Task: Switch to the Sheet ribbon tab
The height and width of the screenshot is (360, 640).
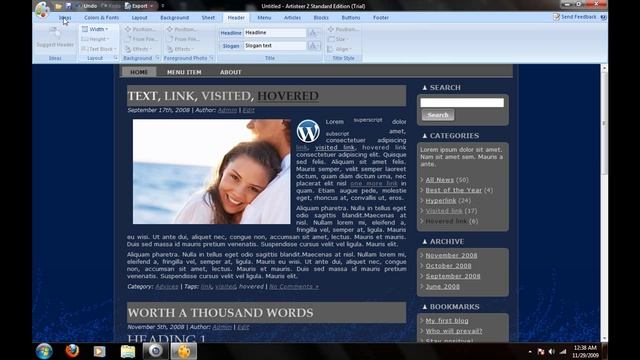Action: tap(208, 18)
